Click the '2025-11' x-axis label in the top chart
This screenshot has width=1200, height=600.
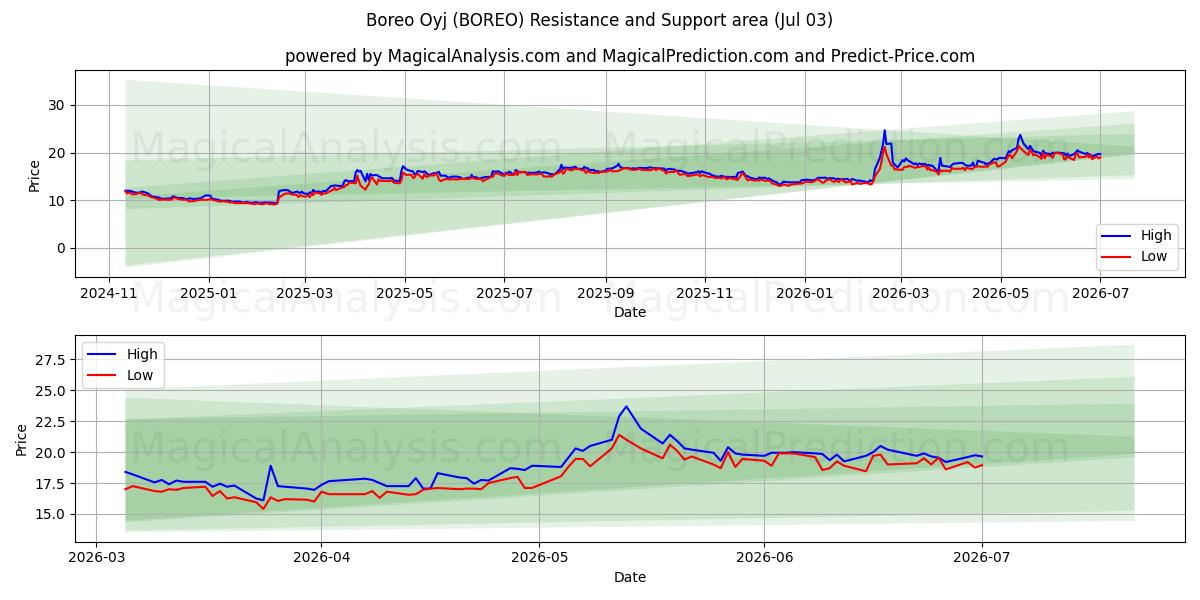click(x=705, y=294)
